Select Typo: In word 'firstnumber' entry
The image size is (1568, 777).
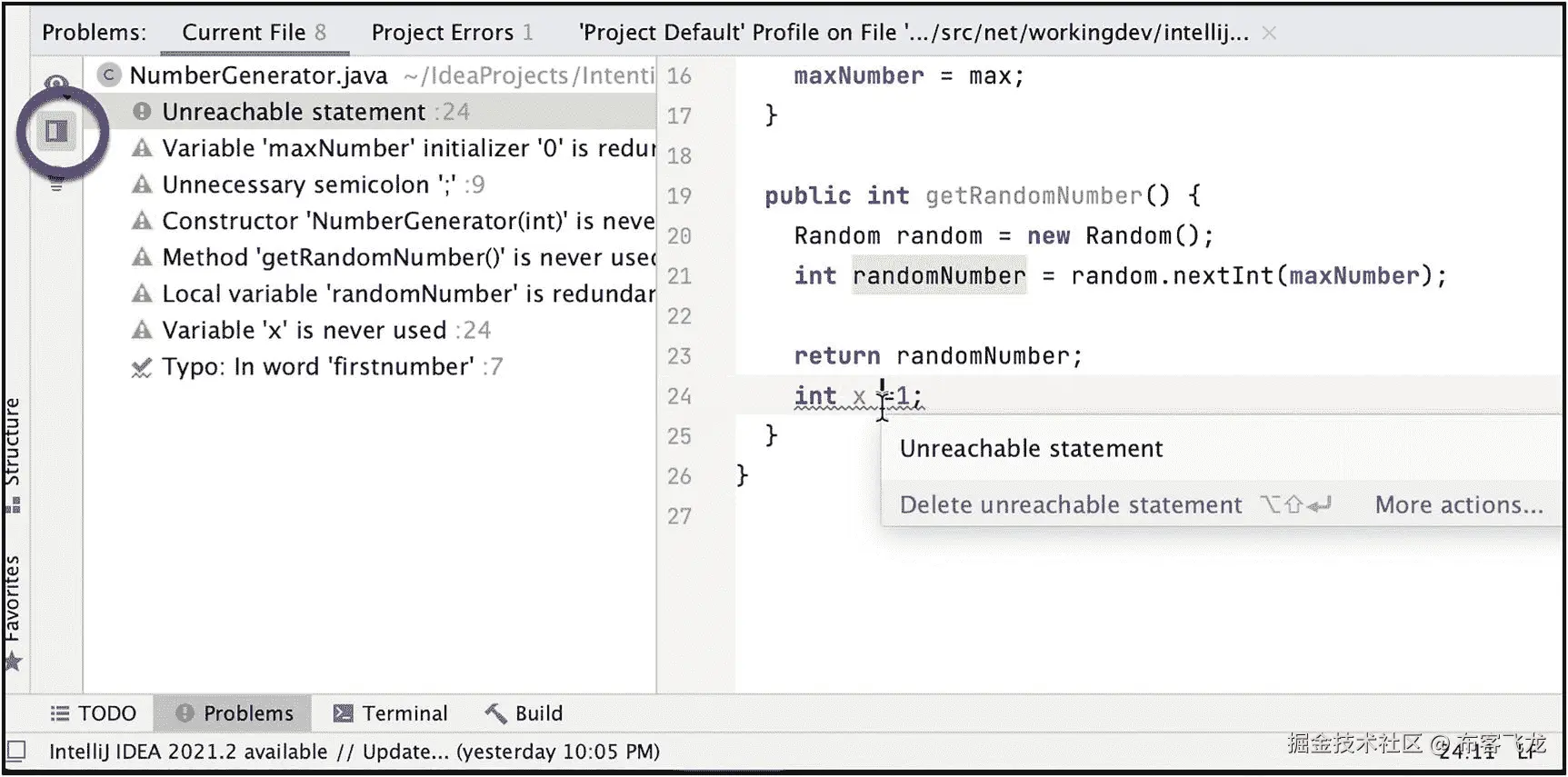[317, 366]
